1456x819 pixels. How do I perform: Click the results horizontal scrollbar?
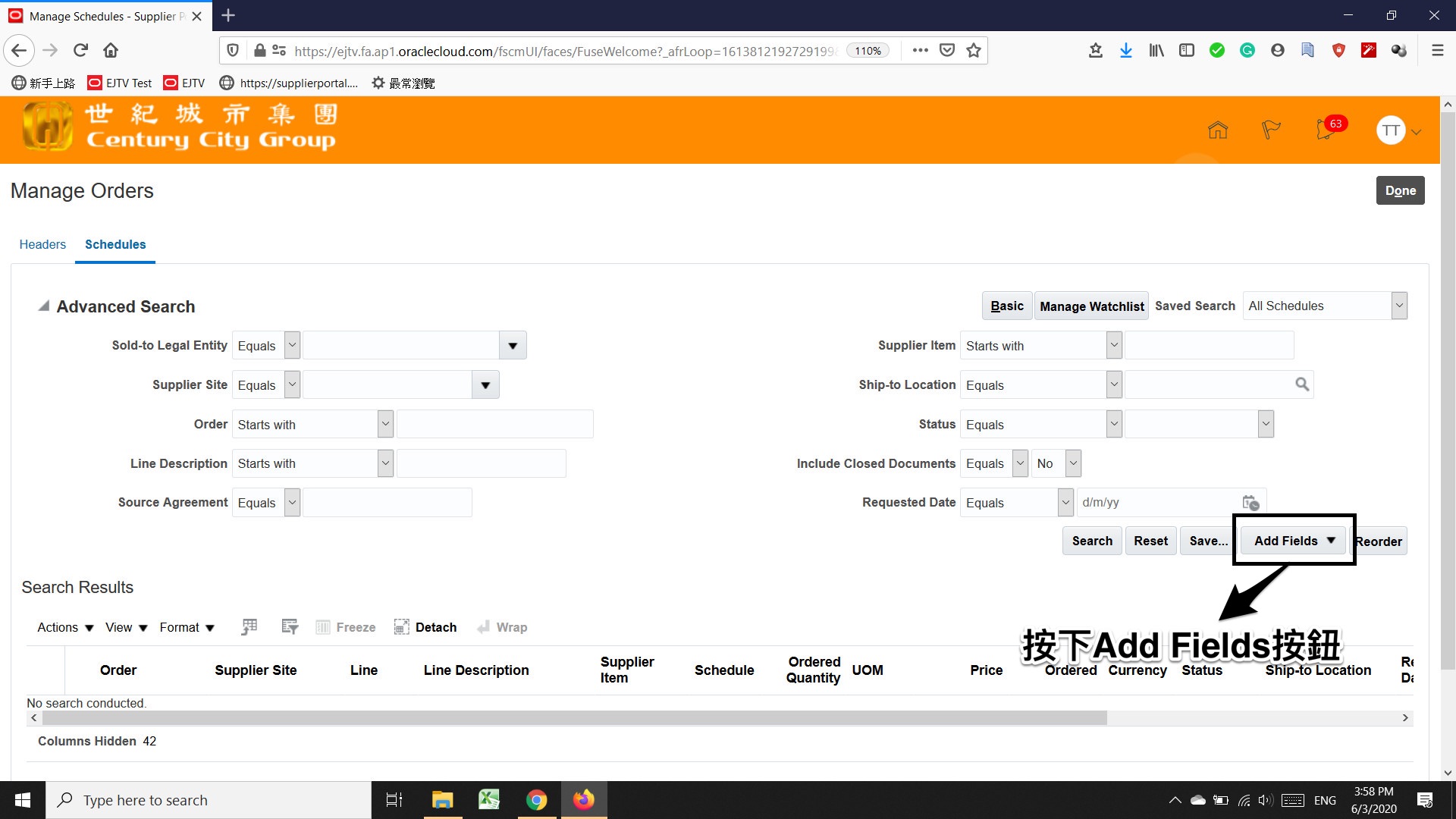[575, 717]
